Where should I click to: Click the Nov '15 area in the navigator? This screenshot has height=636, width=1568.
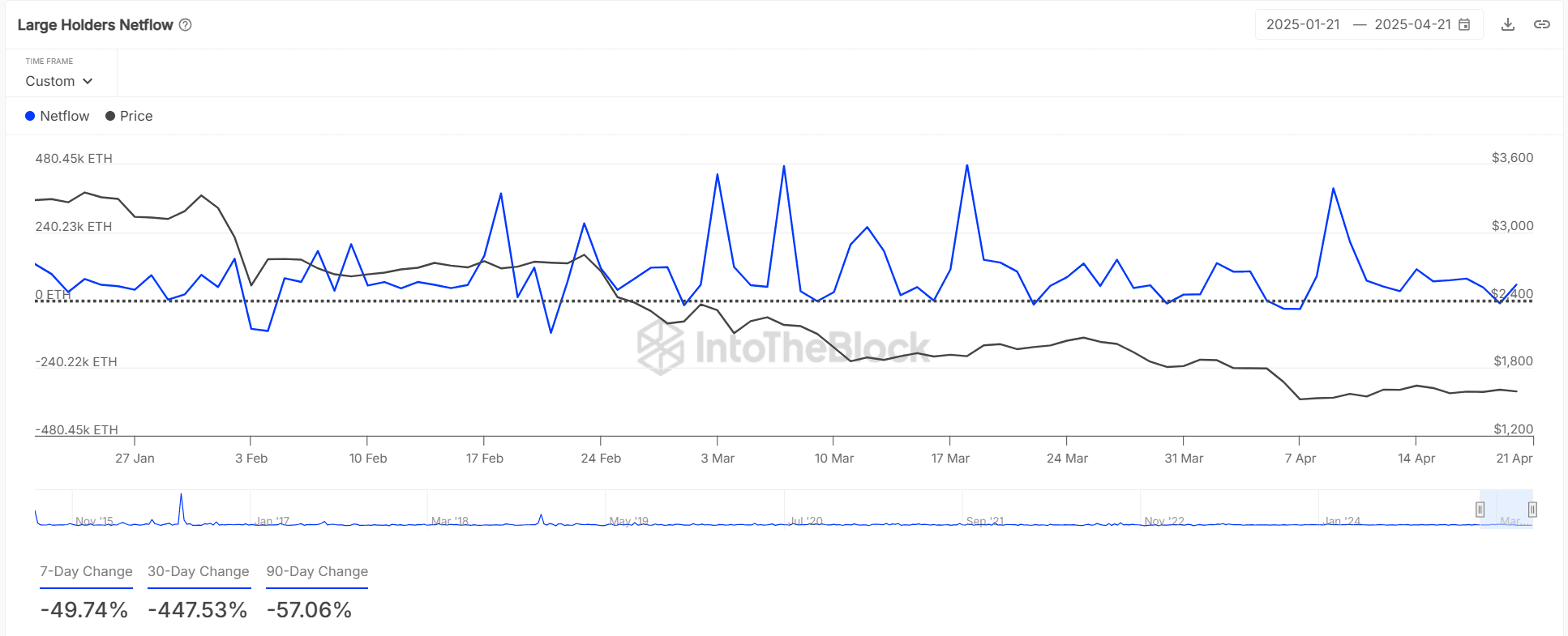pyautogui.click(x=94, y=520)
